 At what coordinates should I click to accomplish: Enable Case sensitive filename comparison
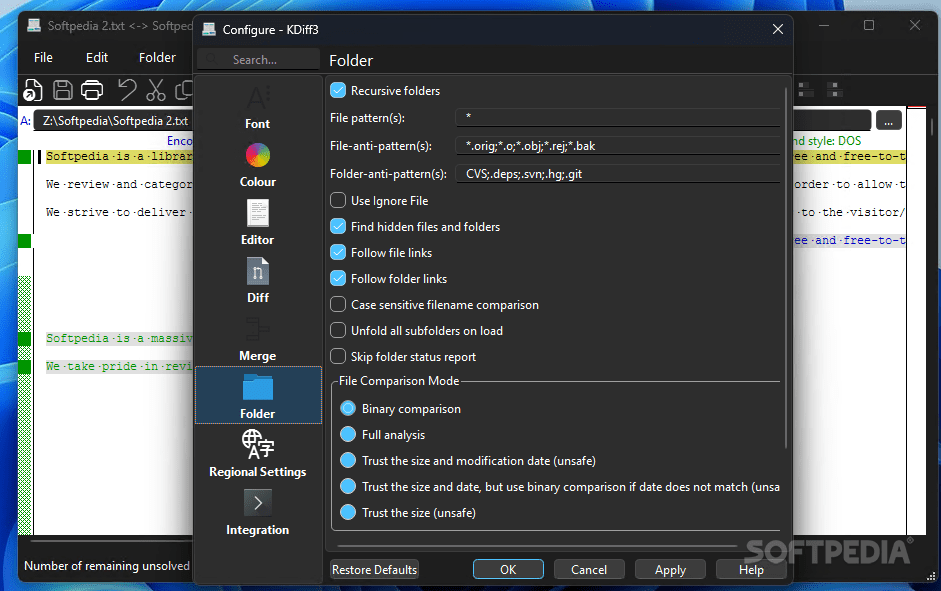(x=339, y=304)
